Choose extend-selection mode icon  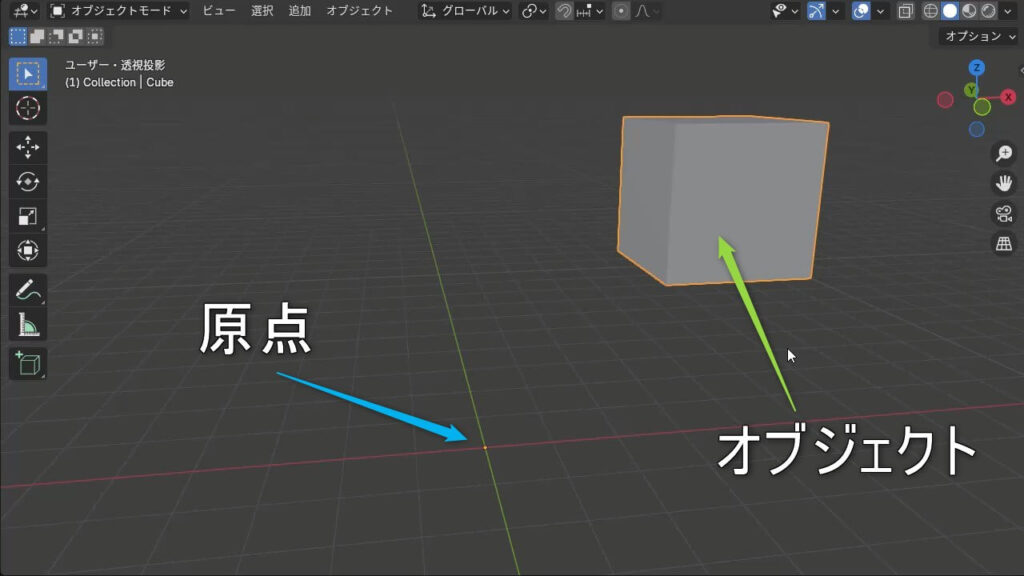coord(37,37)
